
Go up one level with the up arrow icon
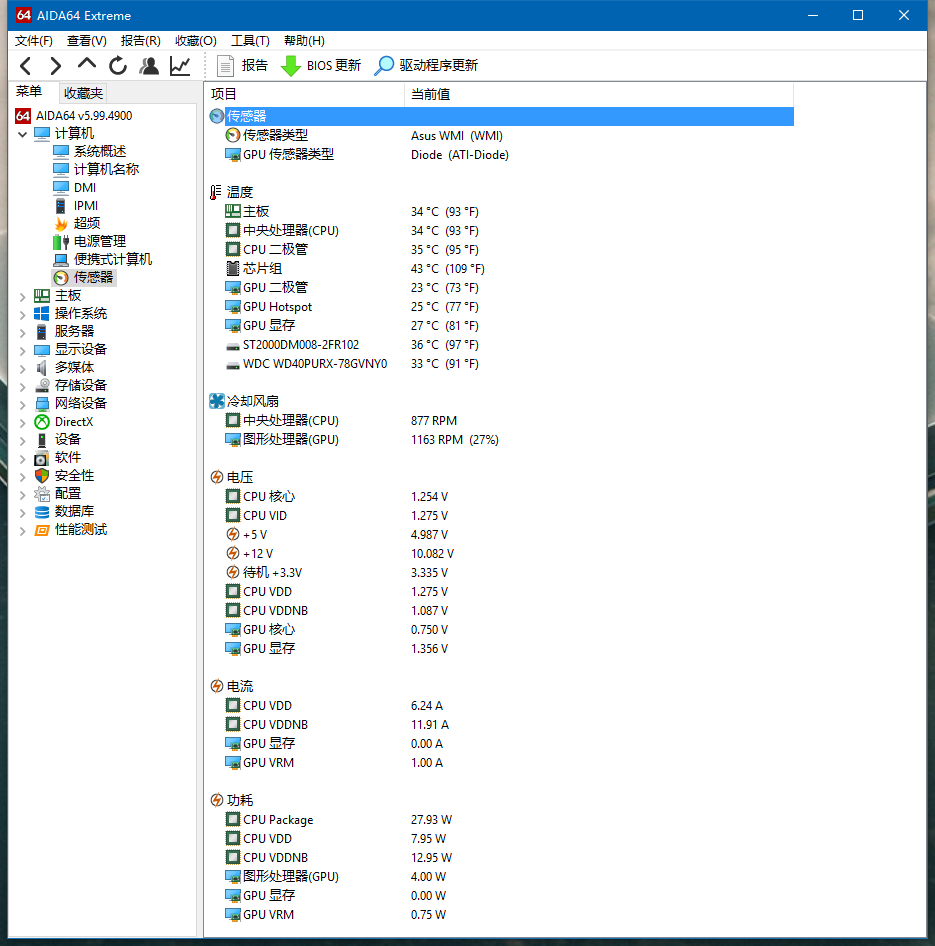[x=87, y=64]
